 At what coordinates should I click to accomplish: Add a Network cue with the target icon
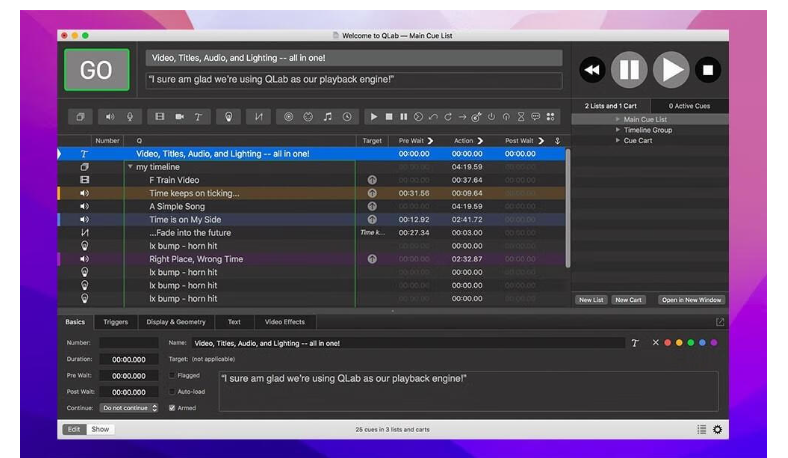288,117
